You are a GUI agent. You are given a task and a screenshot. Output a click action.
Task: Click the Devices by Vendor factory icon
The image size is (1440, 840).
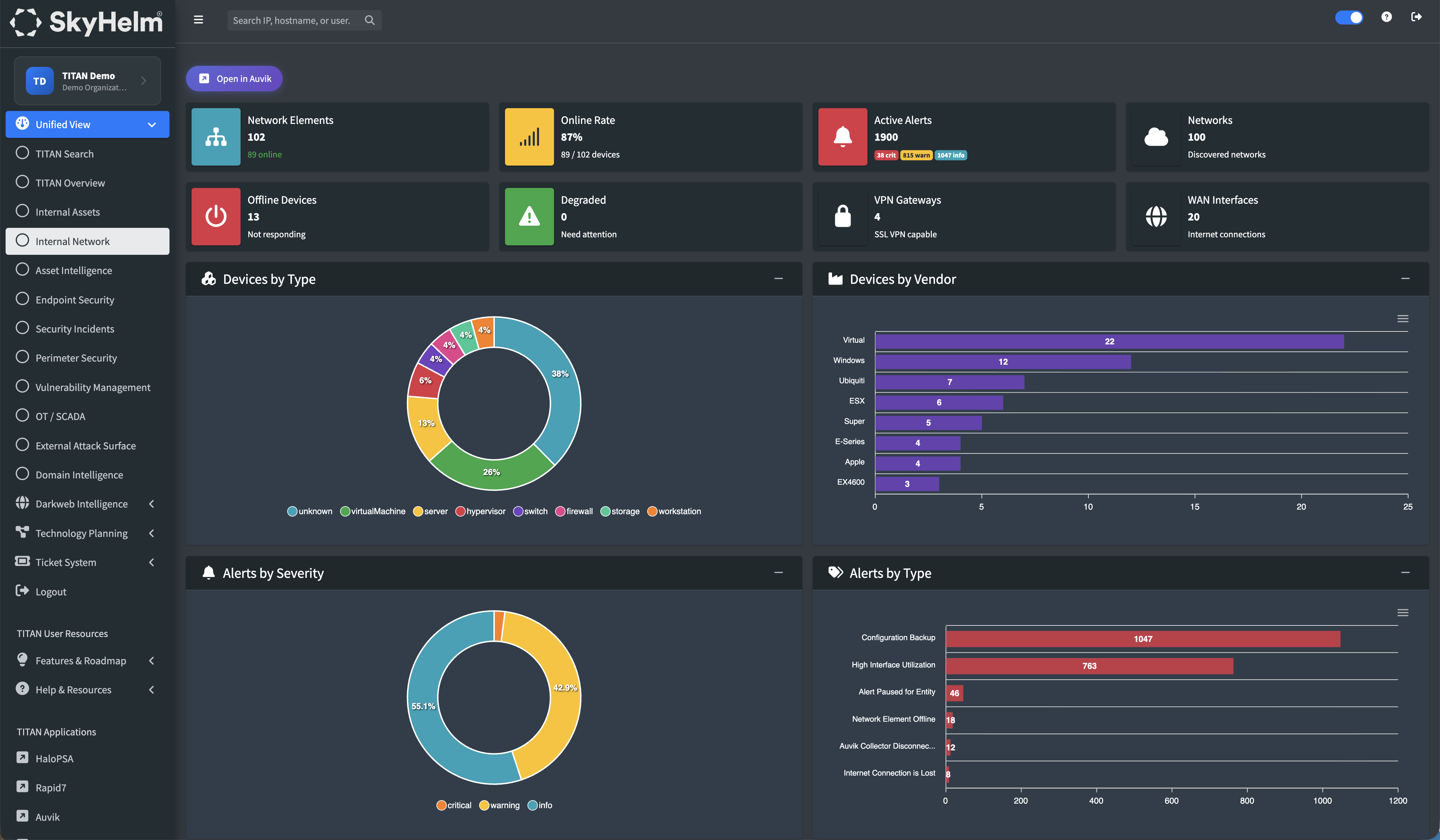pos(836,279)
